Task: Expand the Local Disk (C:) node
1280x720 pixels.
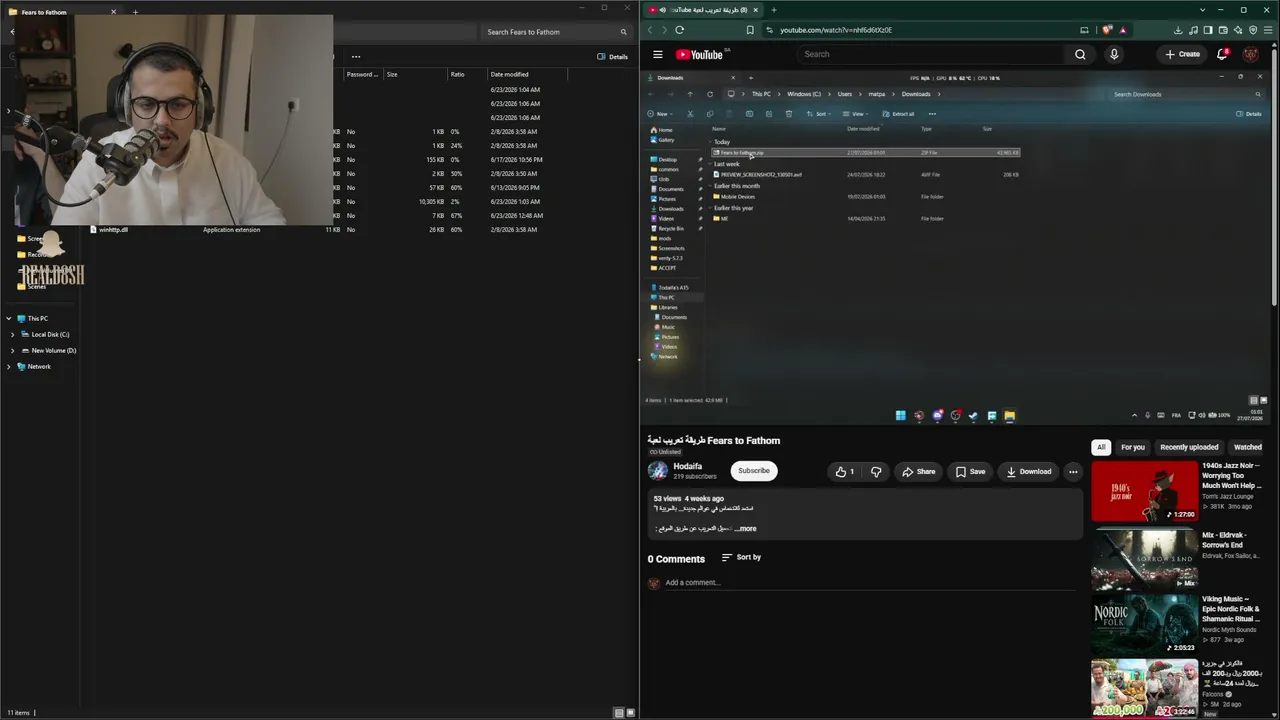Action: pyautogui.click(x=13, y=334)
